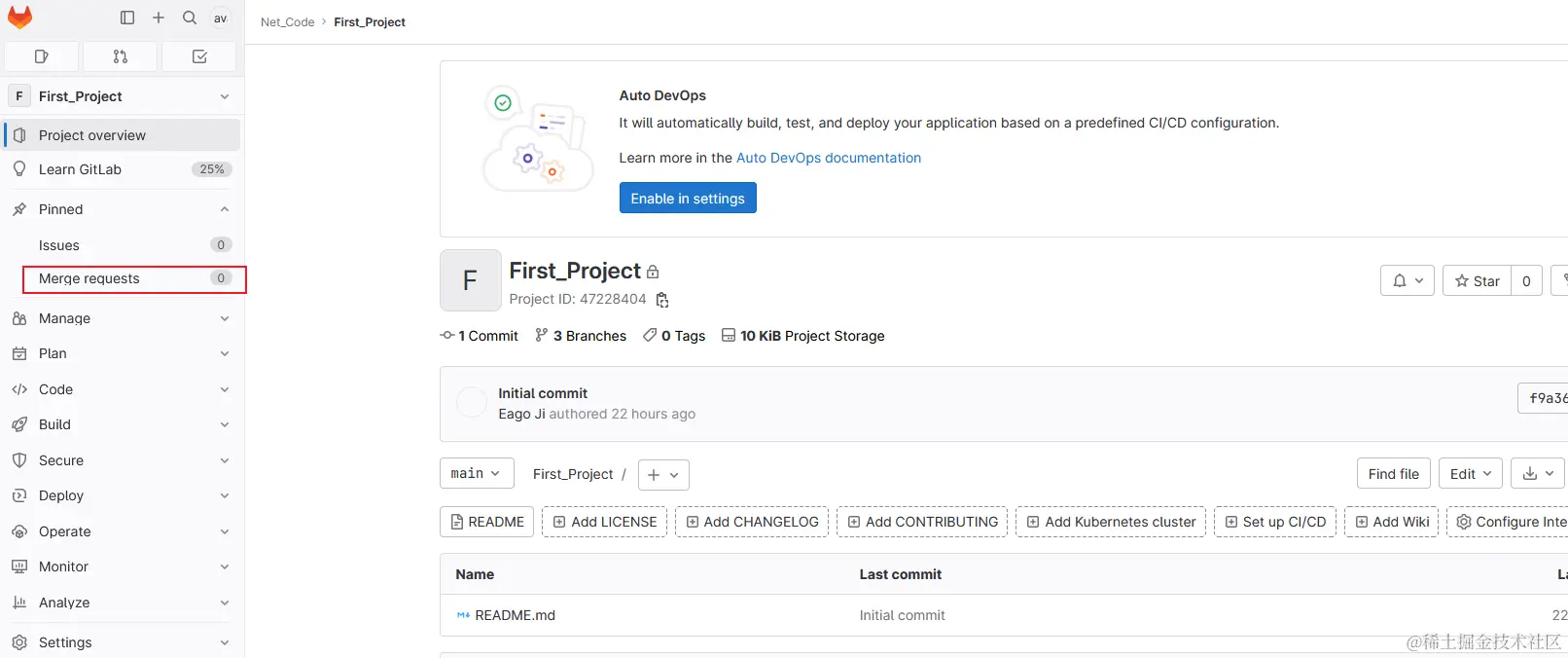
Task: Click the Name column header
Action: tap(475, 574)
